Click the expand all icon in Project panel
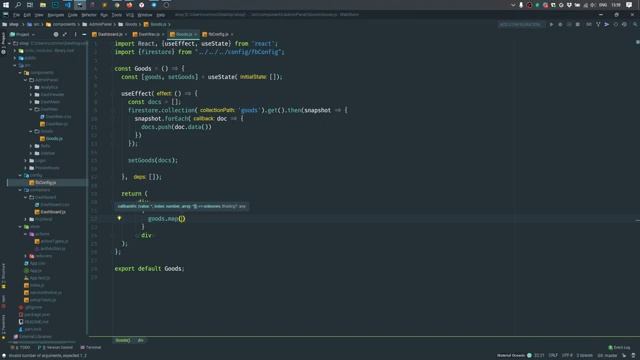The width and height of the screenshot is (640, 360). pyautogui.click(x=65, y=34)
